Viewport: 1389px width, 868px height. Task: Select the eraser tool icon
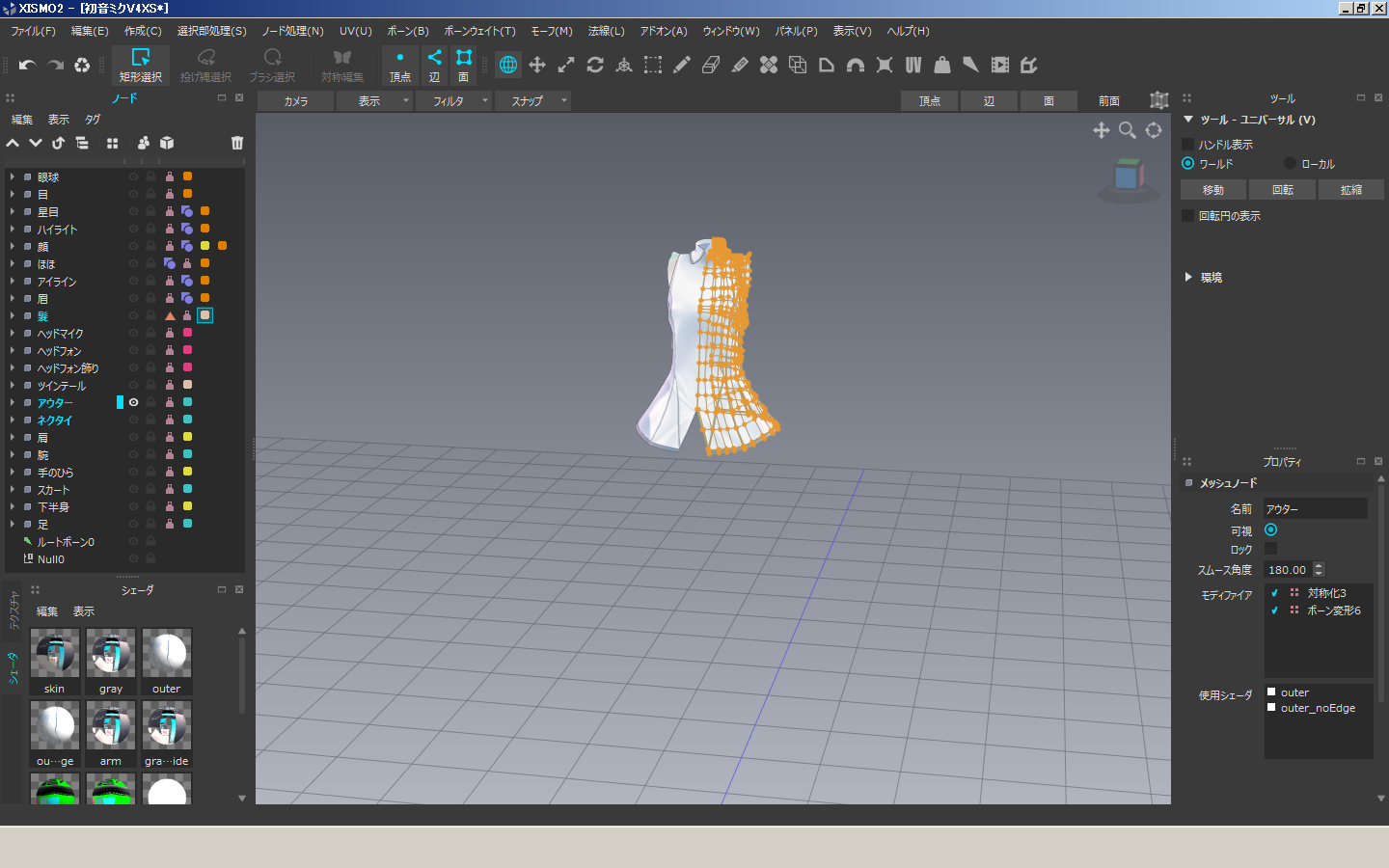click(711, 65)
